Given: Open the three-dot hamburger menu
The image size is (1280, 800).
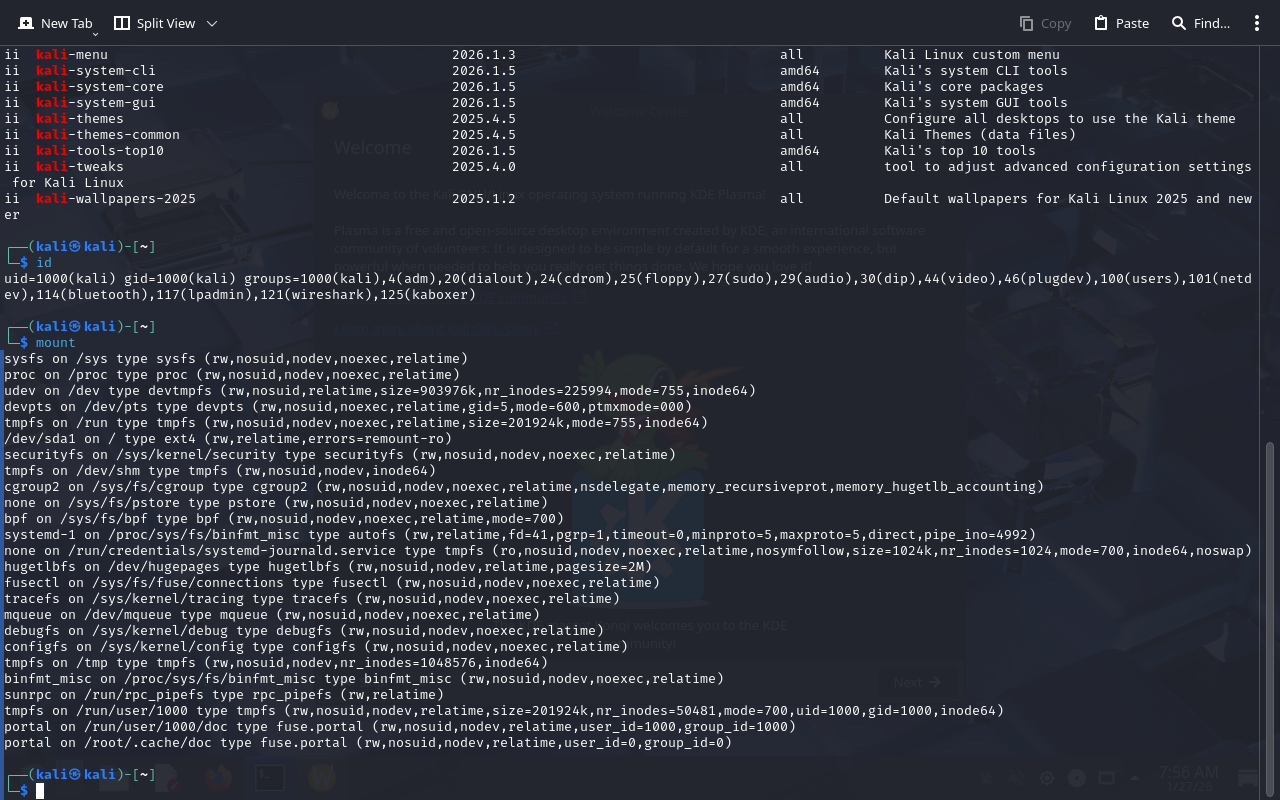Looking at the screenshot, I should 1257,23.
